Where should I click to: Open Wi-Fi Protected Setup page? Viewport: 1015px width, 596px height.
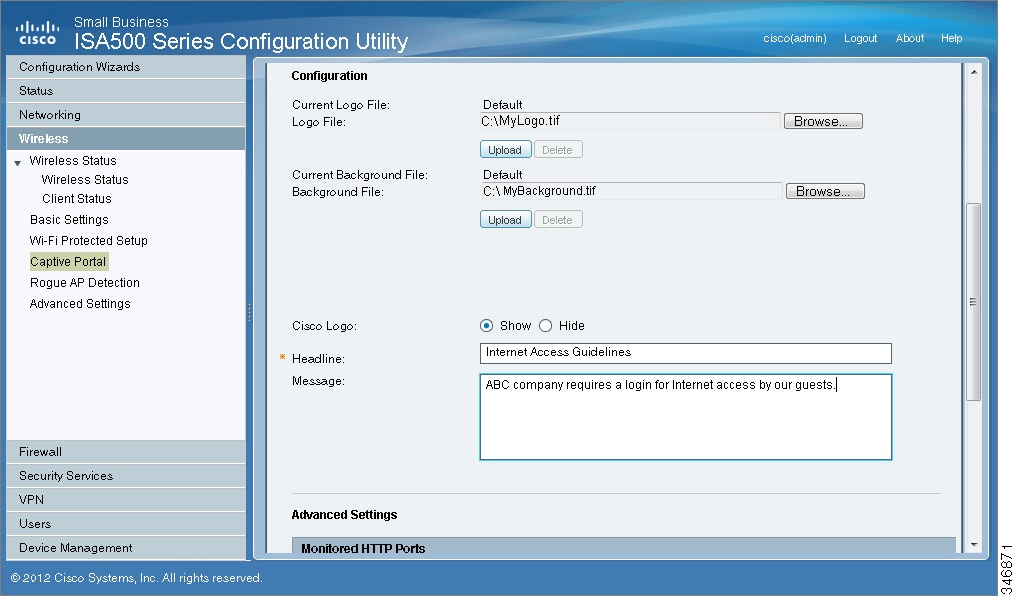point(89,241)
